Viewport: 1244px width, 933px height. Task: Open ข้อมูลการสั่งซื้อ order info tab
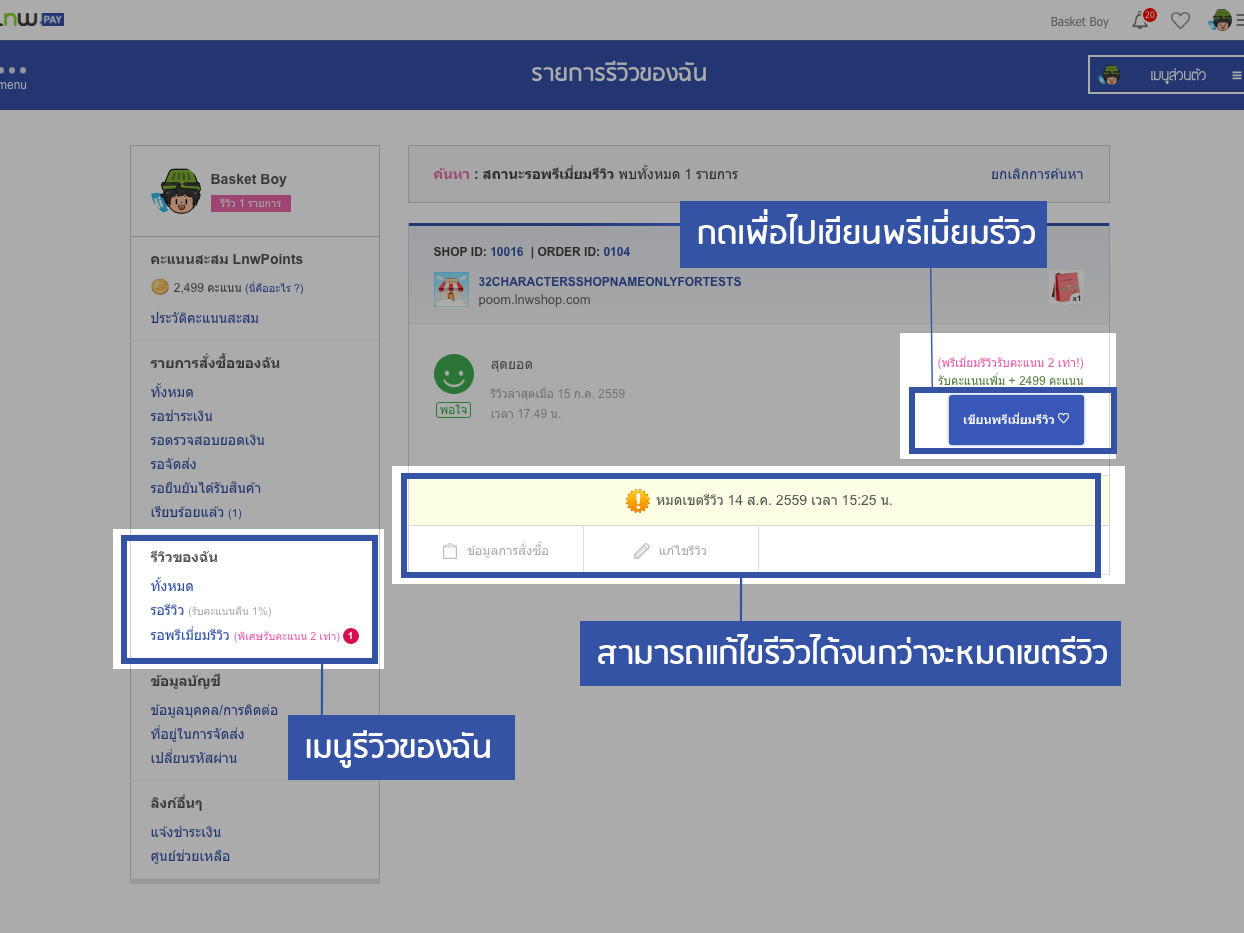tap(496, 550)
